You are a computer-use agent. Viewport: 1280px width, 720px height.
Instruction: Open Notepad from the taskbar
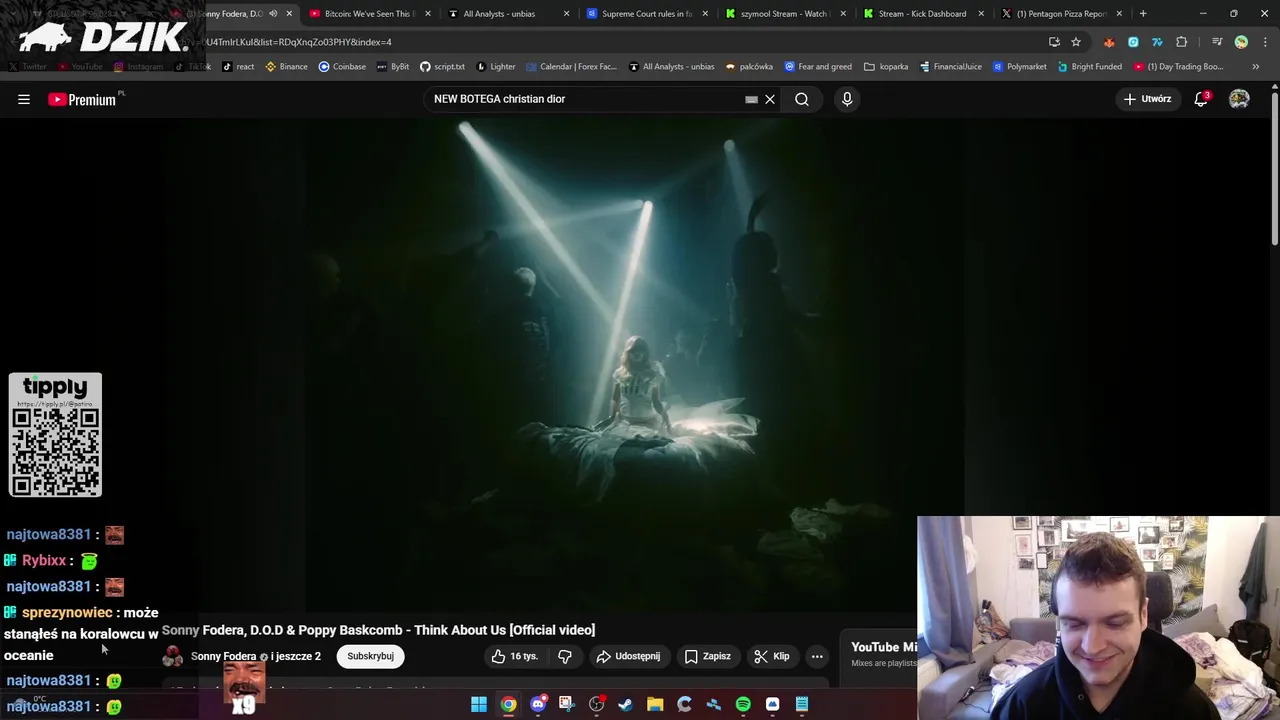(802, 704)
